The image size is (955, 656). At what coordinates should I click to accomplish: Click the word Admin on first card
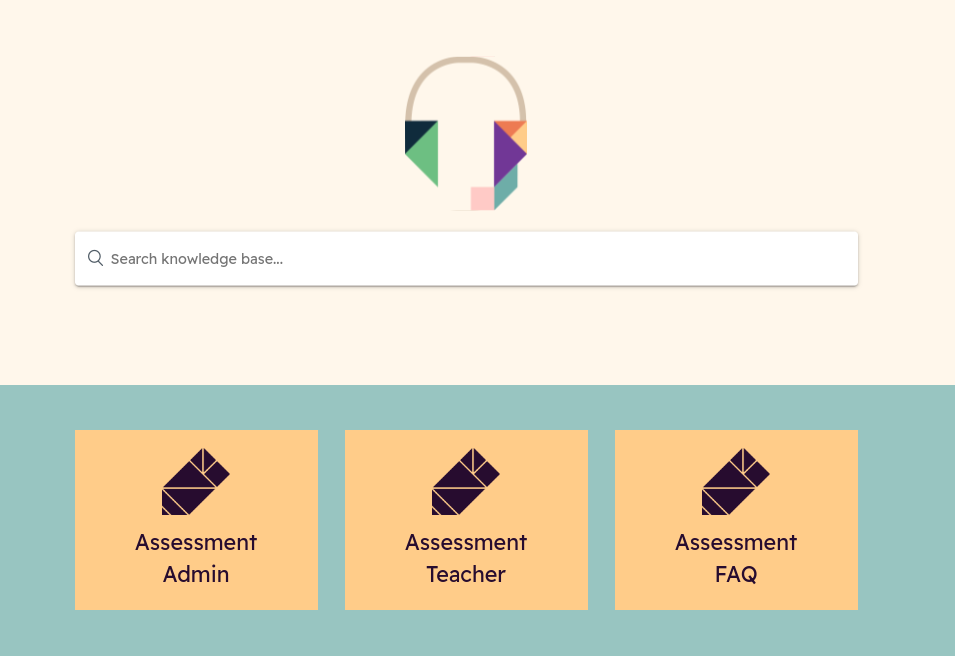196,574
